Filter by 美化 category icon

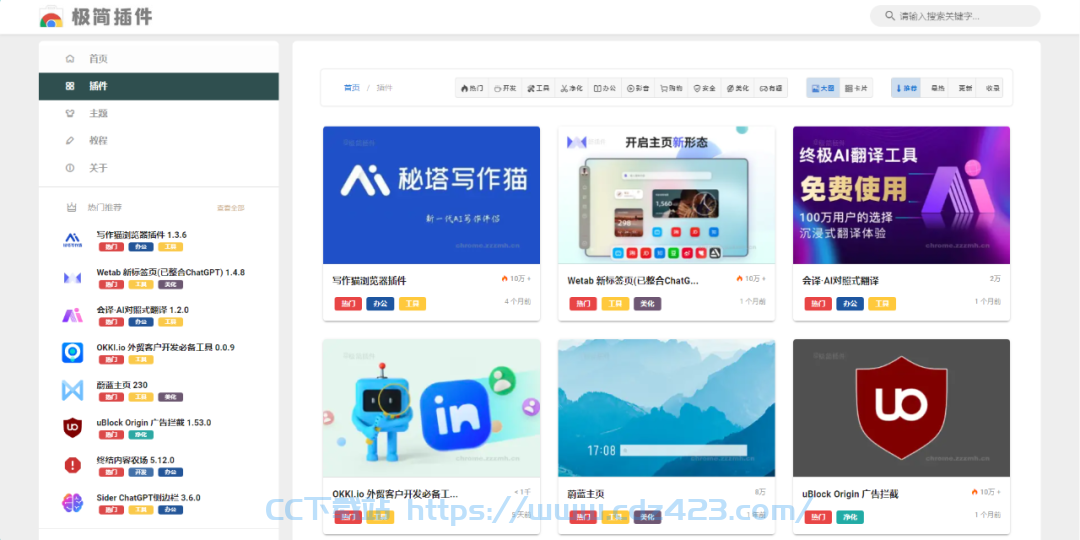(x=737, y=88)
